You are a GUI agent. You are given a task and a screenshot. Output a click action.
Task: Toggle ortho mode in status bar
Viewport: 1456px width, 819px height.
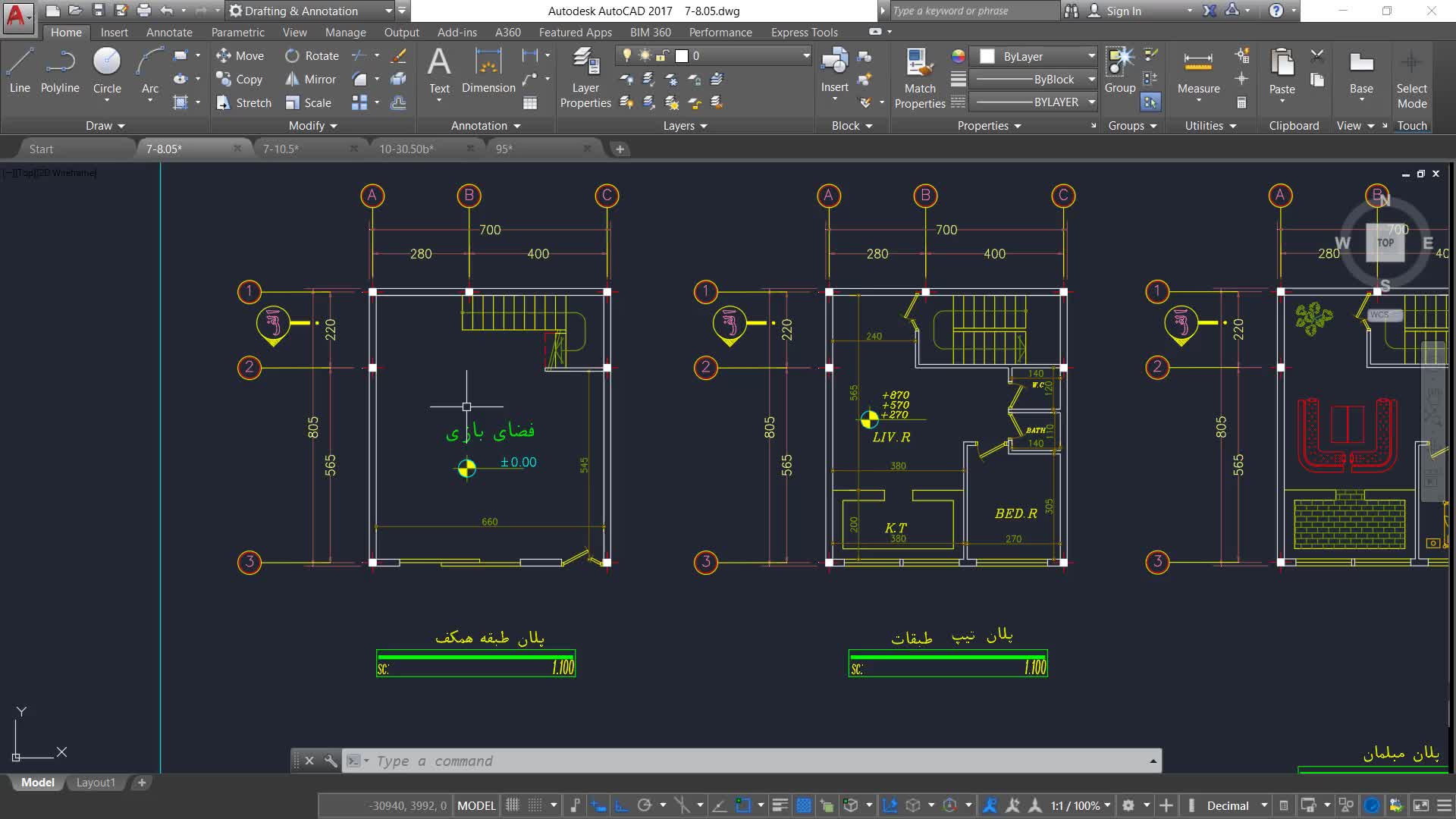click(x=621, y=805)
